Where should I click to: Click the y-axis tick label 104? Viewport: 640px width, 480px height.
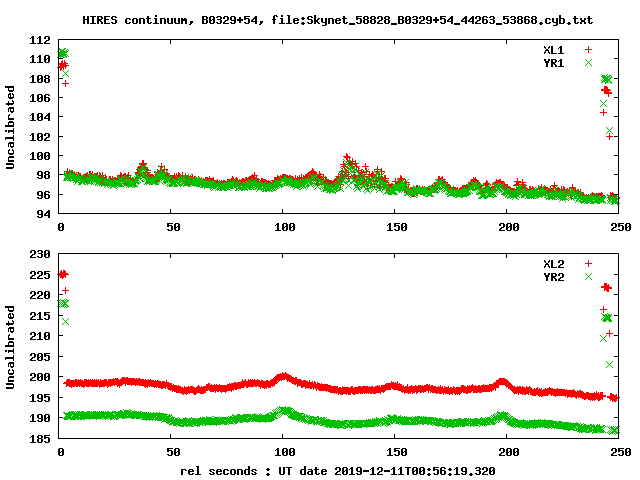pos(40,118)
